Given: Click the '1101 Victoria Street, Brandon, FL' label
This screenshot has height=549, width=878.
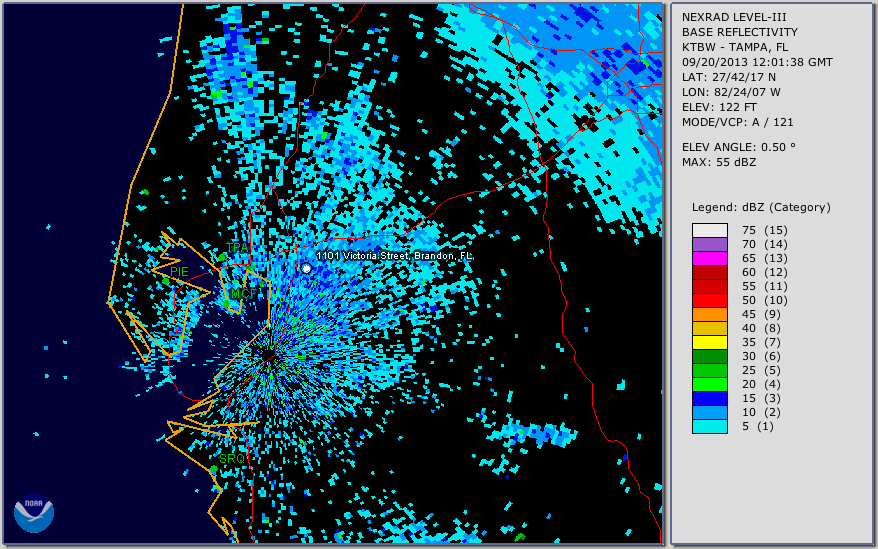Looking at the screenshot, I should tap(394, 256).
